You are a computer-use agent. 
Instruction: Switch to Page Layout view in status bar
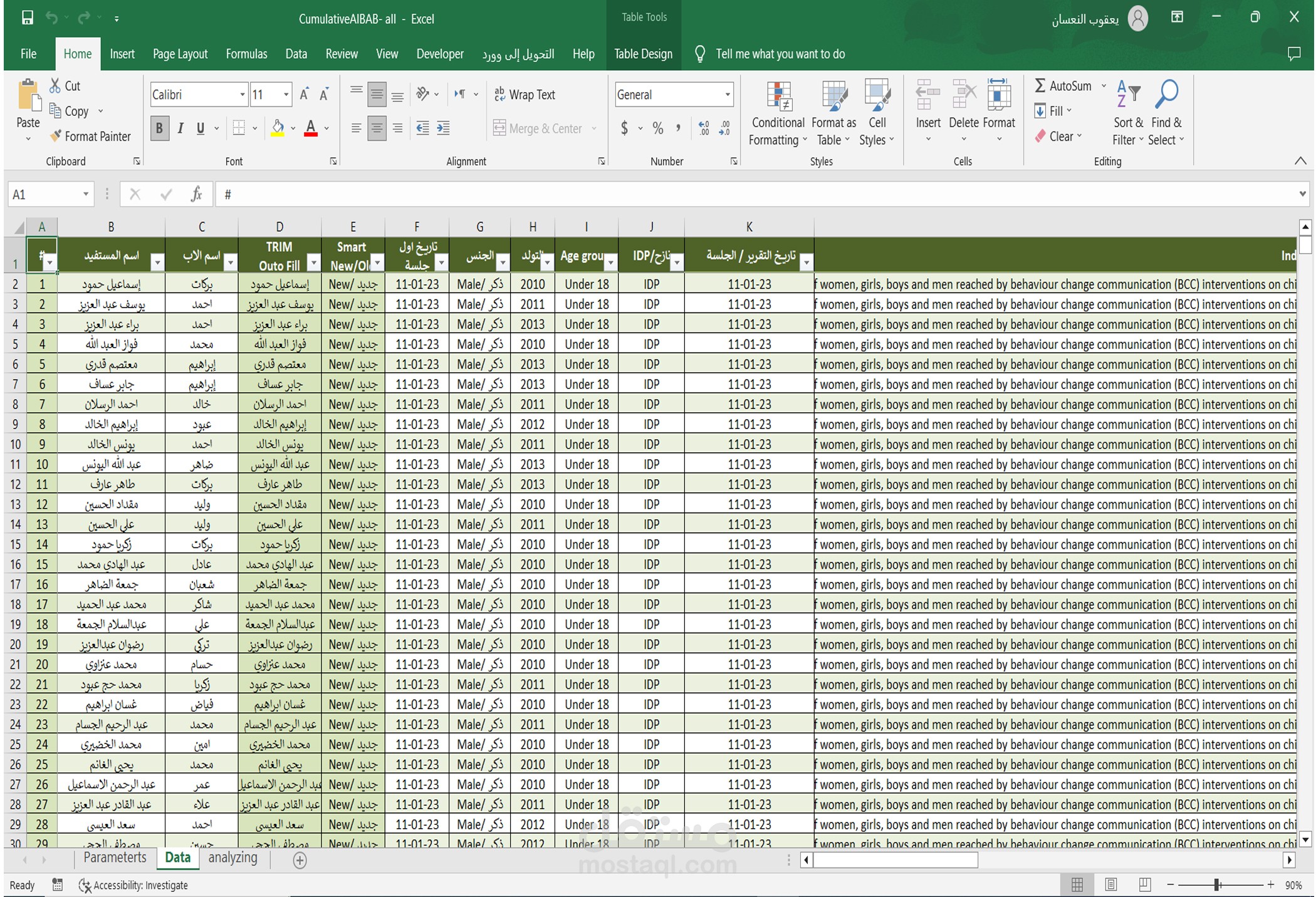tap(1110, 884)
